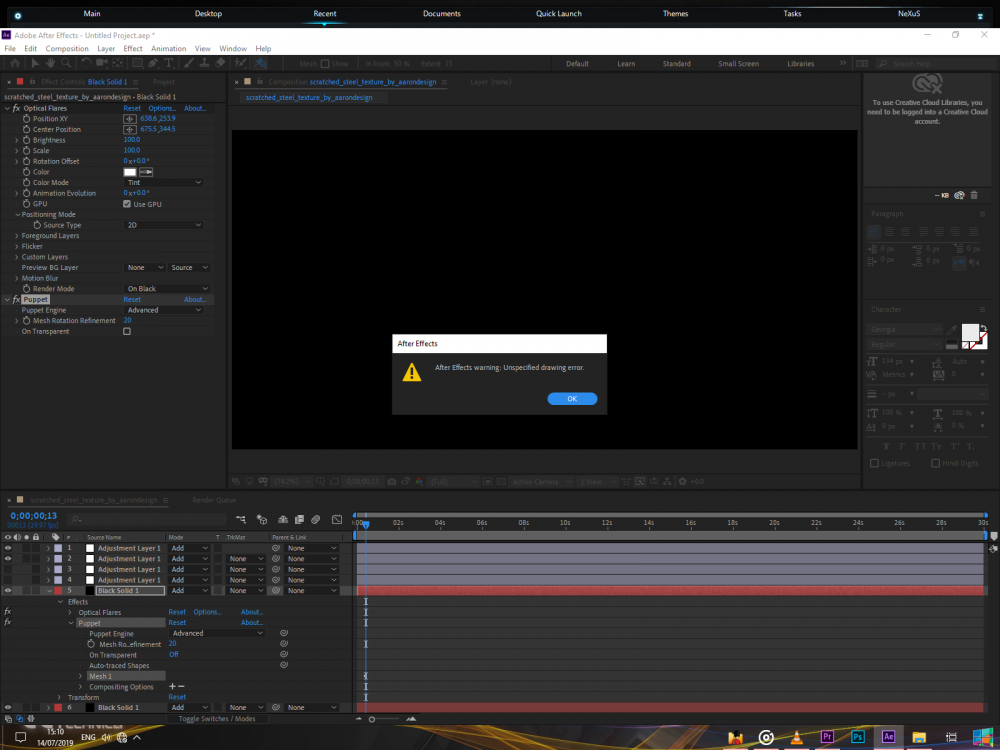Select the Home icon in toolbar
1000x750 pixels.
pyautogui.click(x=15, y=63)
